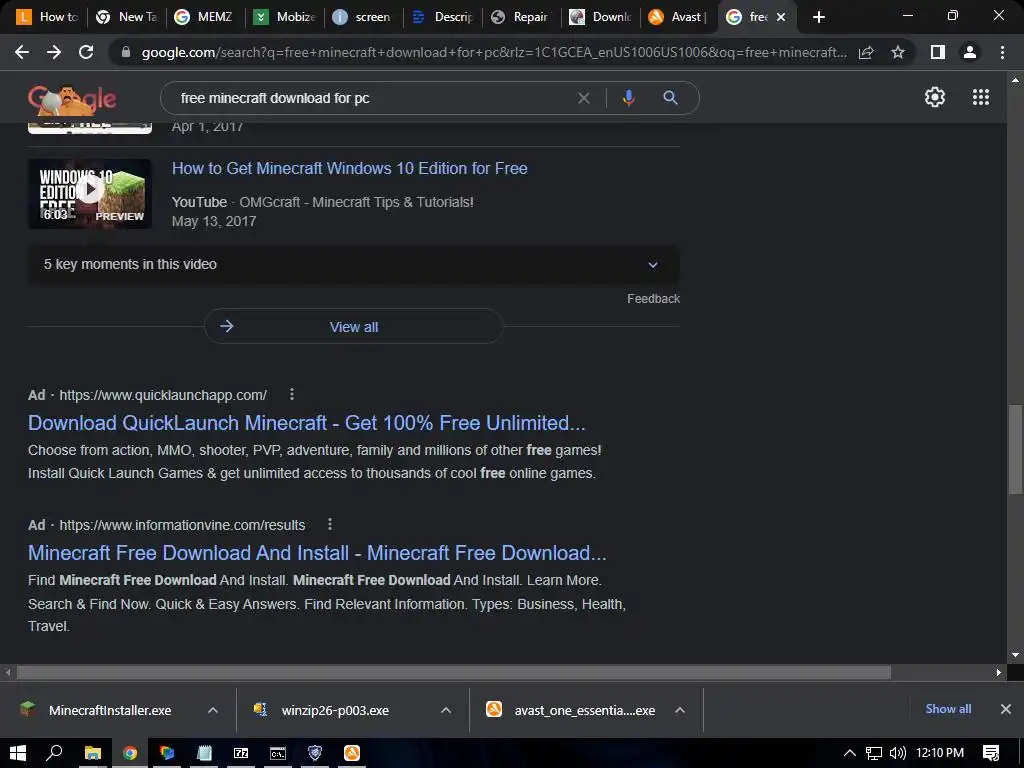Open the Avast icon in taskbar
This screenshot has height=768, width=1024.
(352, 753)
